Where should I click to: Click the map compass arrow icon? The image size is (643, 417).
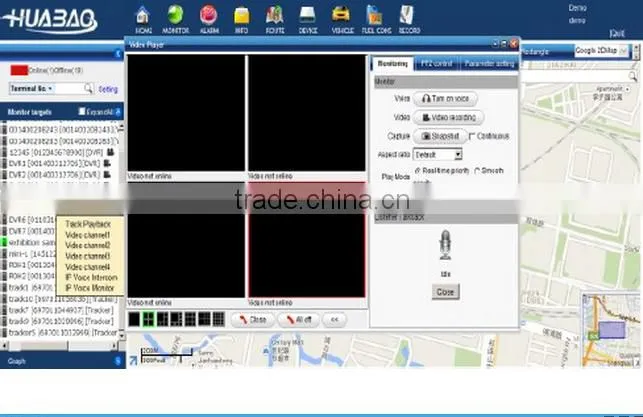[133, 360]
